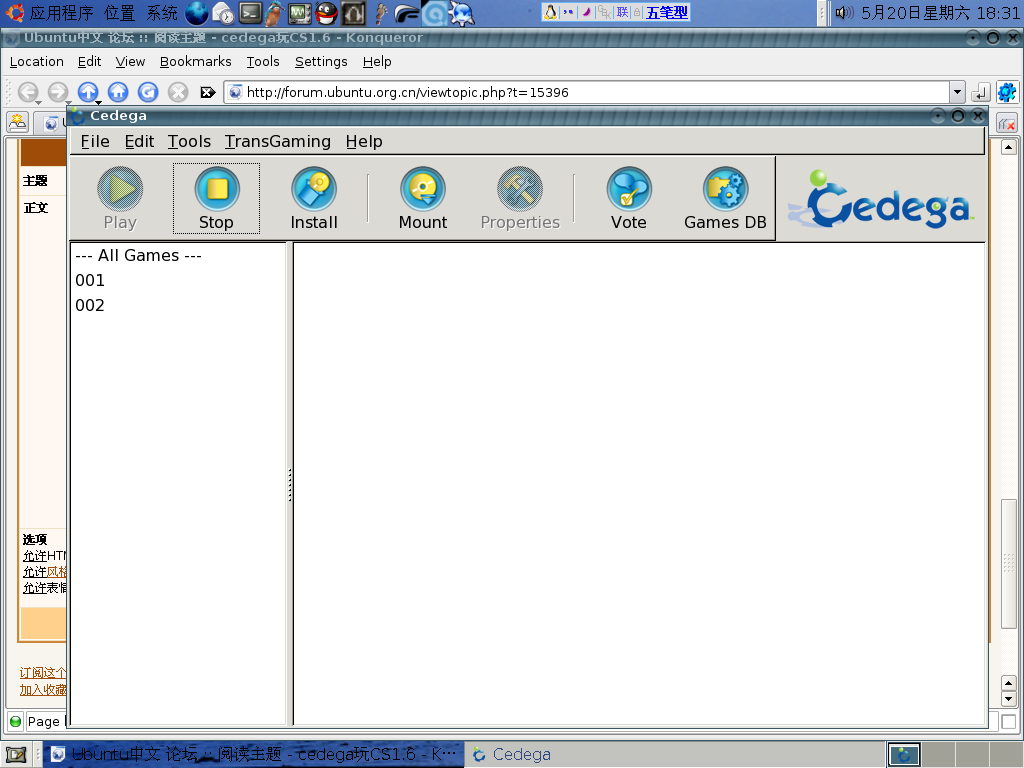Click the Go button beside the URL field
Screen dimensions: 1024x768
980,93
